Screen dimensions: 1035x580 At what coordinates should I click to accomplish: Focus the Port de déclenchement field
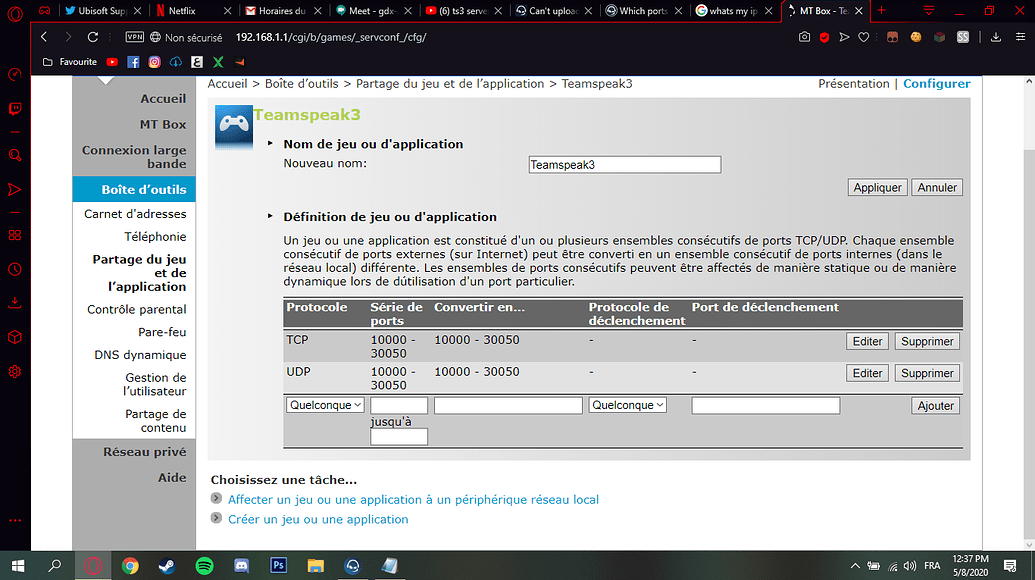coord(766,405)
